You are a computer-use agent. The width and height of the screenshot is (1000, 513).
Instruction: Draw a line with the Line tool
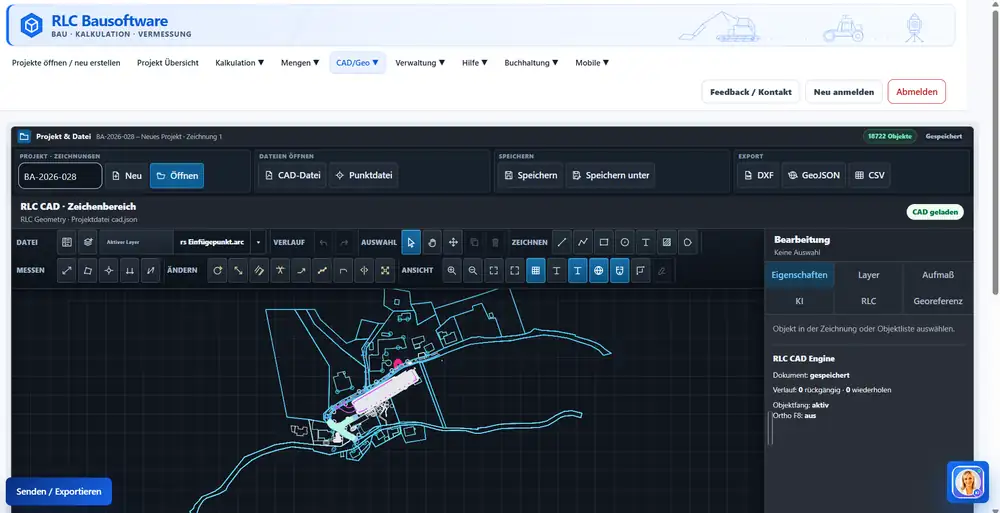click(561, 242)
